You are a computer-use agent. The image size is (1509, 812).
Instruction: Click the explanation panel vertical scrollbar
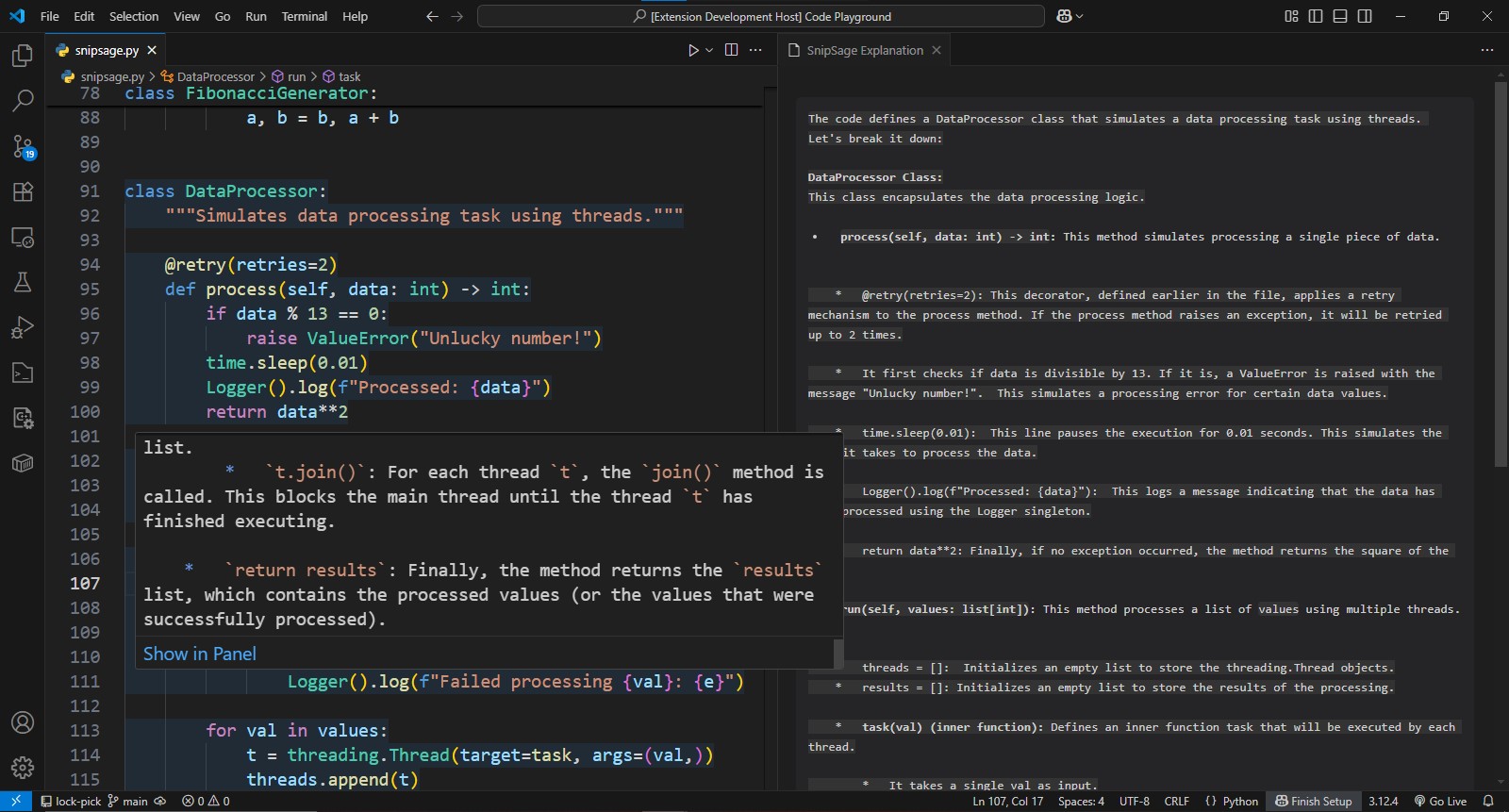(1500, 273)
